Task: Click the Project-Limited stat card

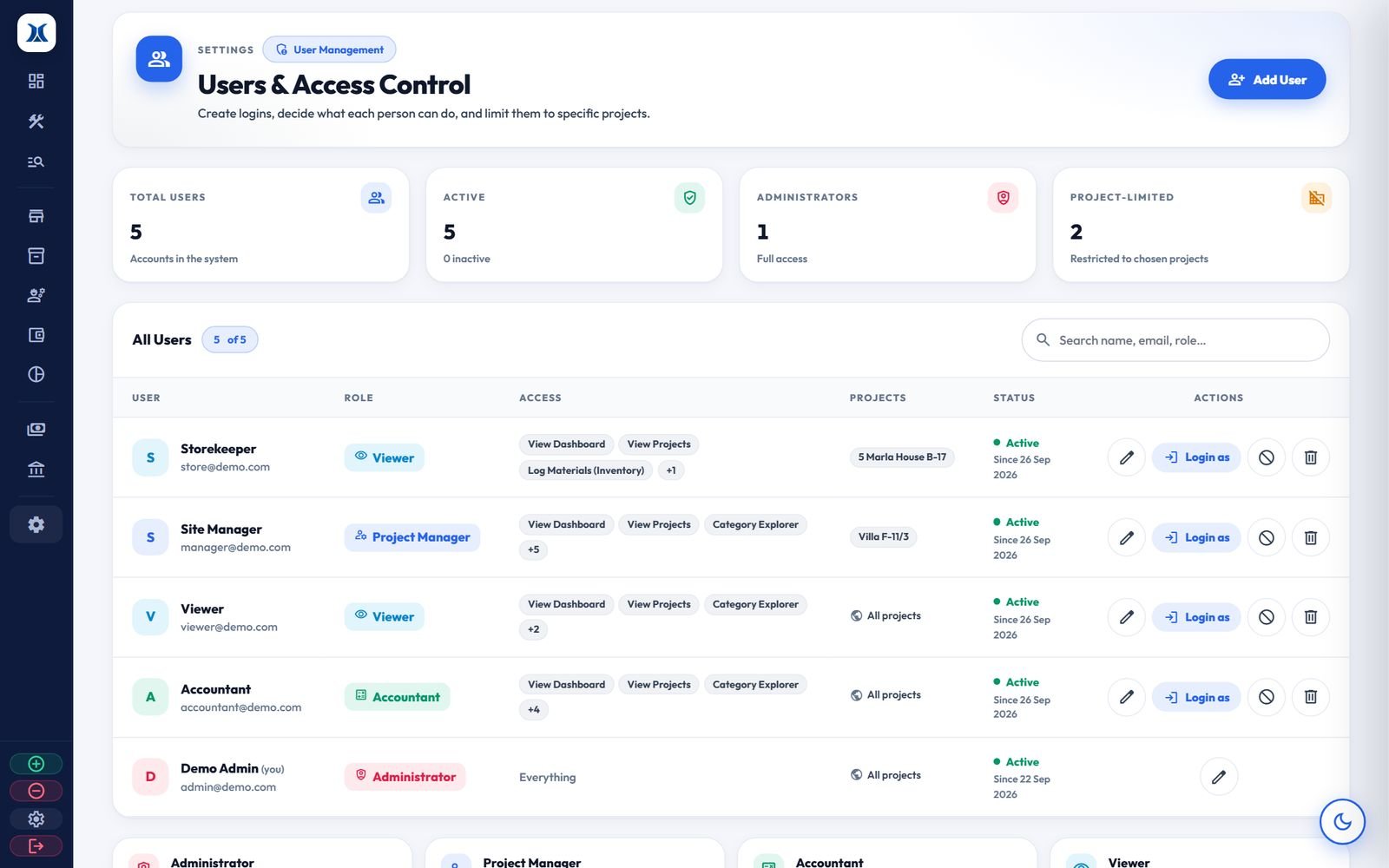Action: pos(1201,225)
